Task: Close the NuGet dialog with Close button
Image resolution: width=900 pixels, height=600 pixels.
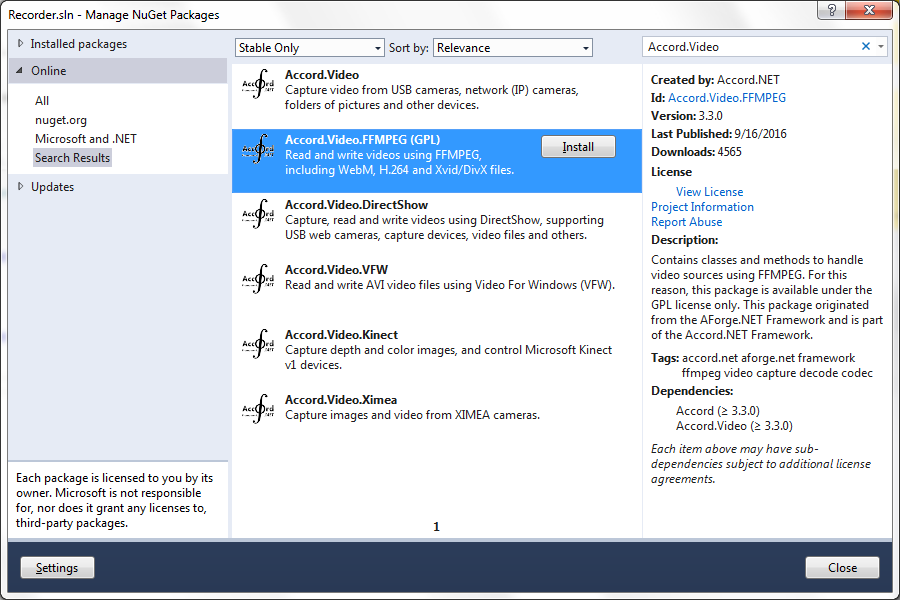Action: (842, 568)
